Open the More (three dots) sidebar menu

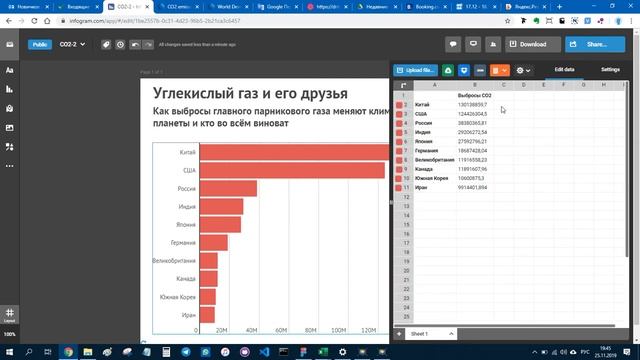[9, 166]
